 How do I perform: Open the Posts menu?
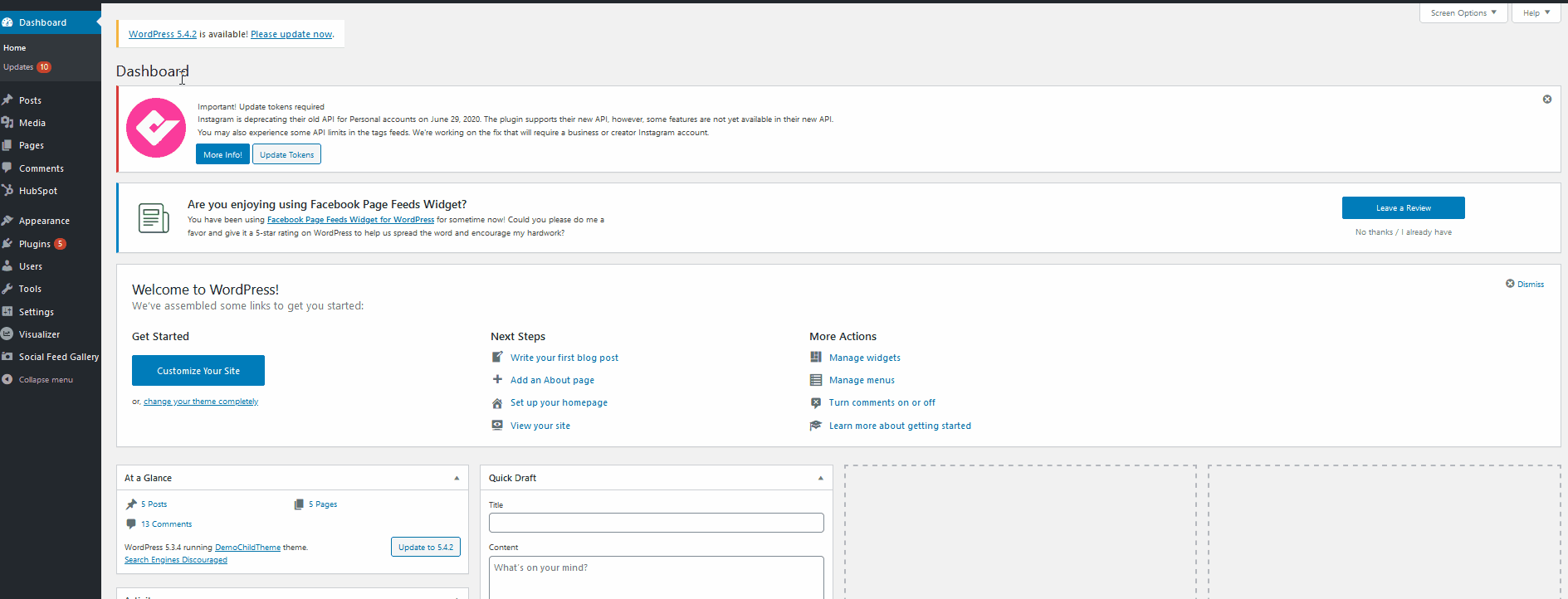(30, 100)
